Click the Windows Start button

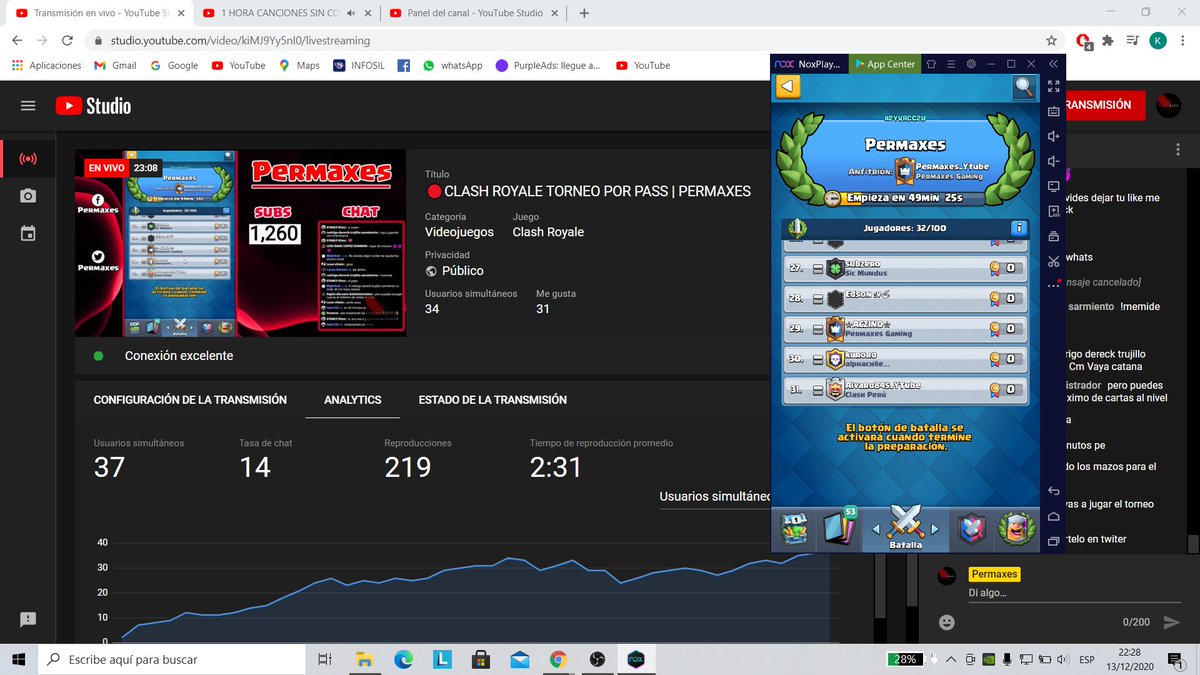[x=18, y=660]
